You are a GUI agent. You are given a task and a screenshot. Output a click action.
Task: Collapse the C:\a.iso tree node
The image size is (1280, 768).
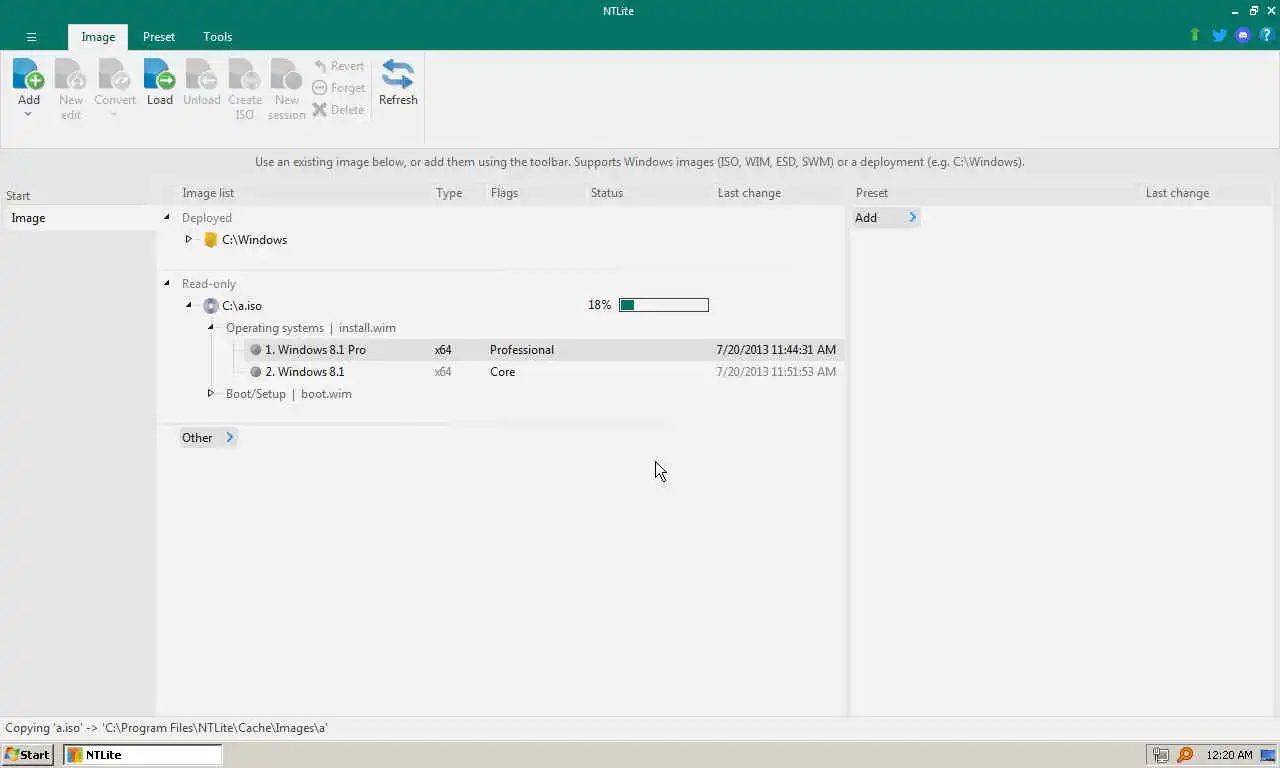(189, 305)
